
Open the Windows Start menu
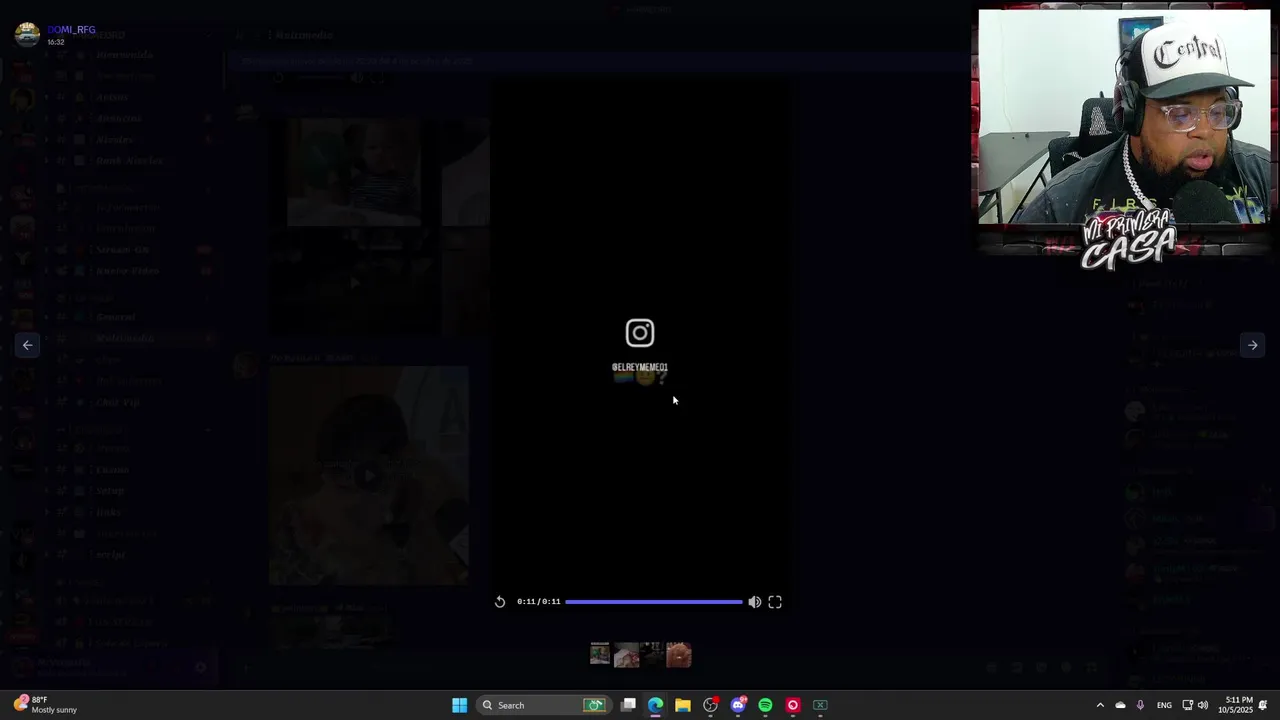(459, 705)
